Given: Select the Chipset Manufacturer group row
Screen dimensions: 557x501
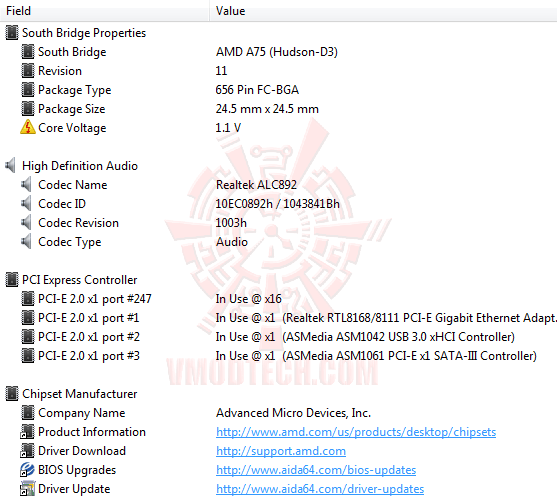Looking at the screenshot, I should (80, 394).
